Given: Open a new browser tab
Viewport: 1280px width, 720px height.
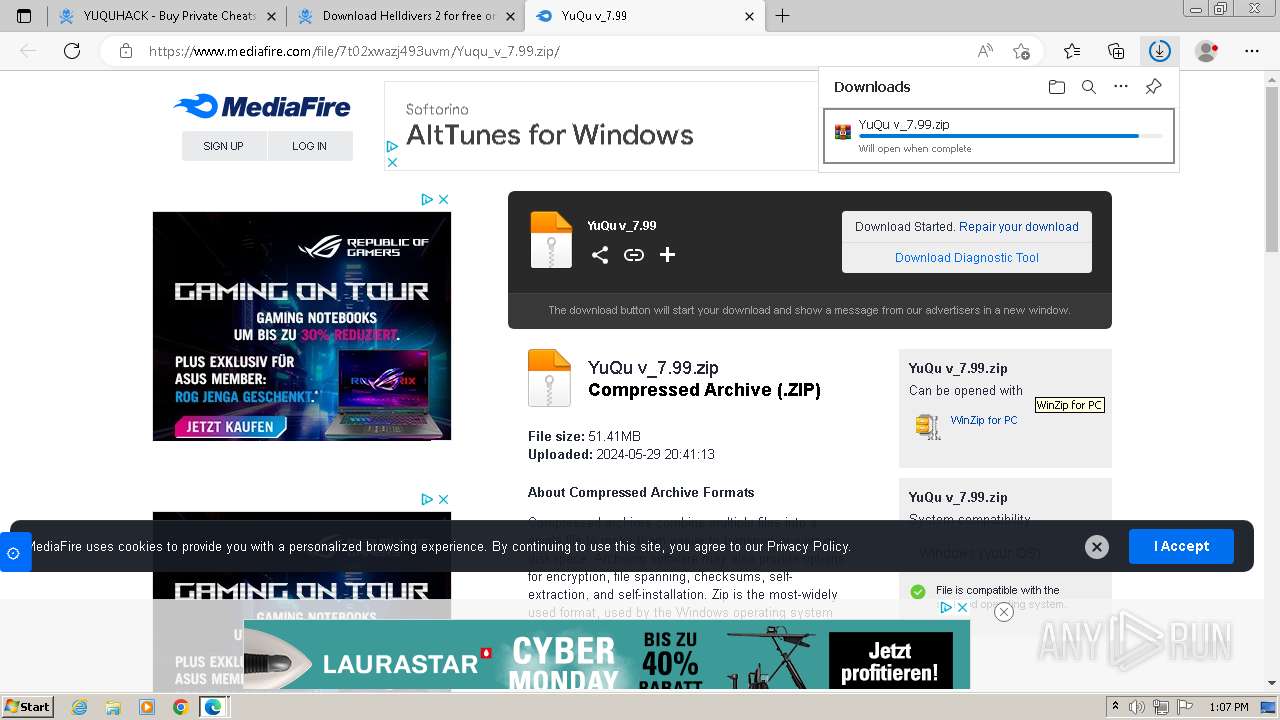Looking at the screenshot, I should click(783, 16).
